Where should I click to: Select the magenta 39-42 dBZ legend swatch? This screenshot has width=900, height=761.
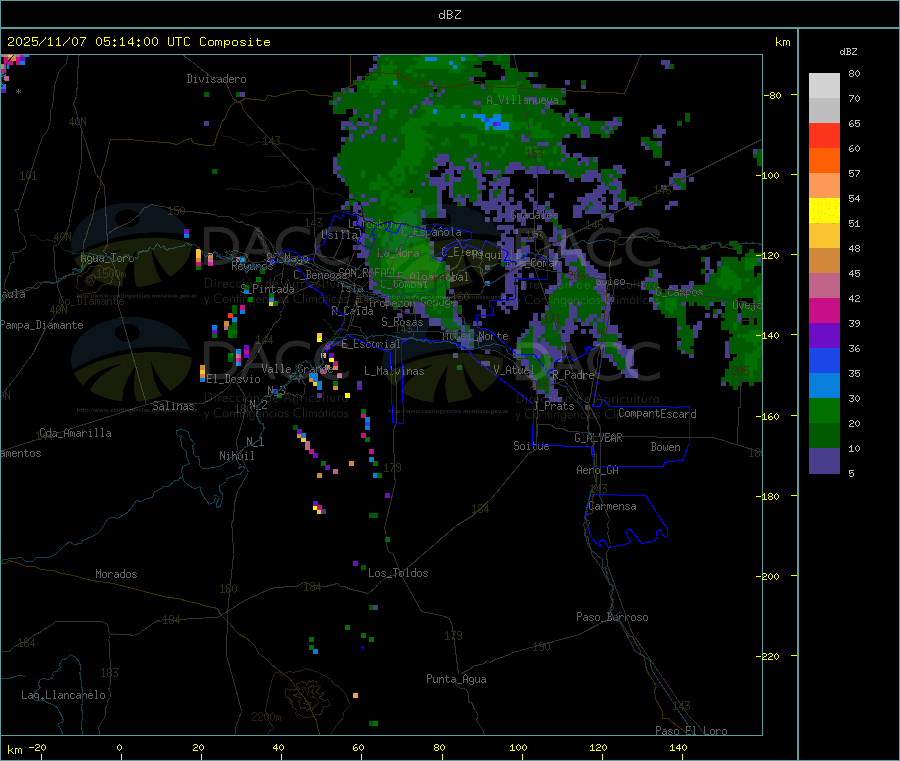824,310
